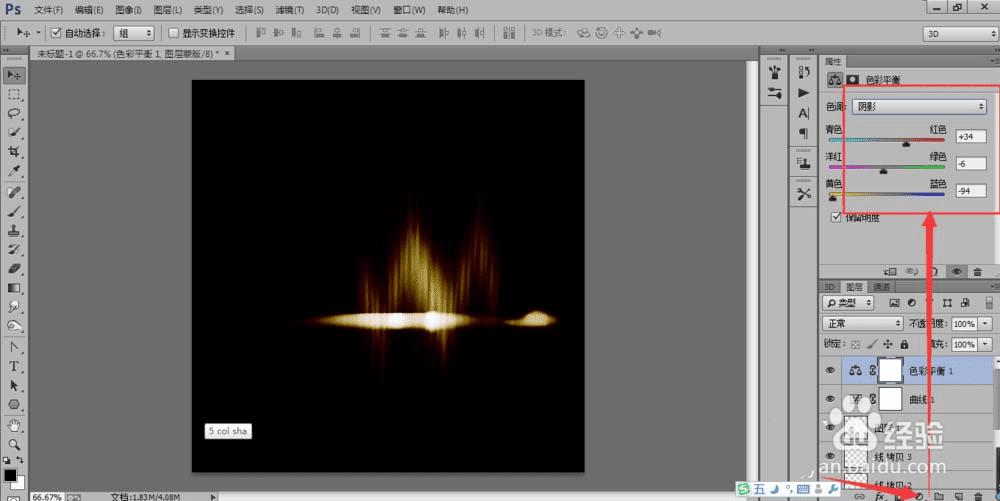Screen dimensions: 1000x501
Task: Swap foreground and background colors
Action: (x=20, y=460)
